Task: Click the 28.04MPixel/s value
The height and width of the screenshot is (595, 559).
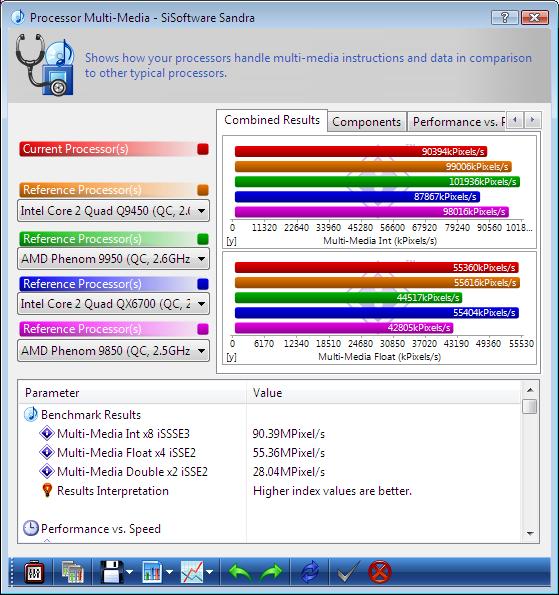Action: click(x=289, y=472)
